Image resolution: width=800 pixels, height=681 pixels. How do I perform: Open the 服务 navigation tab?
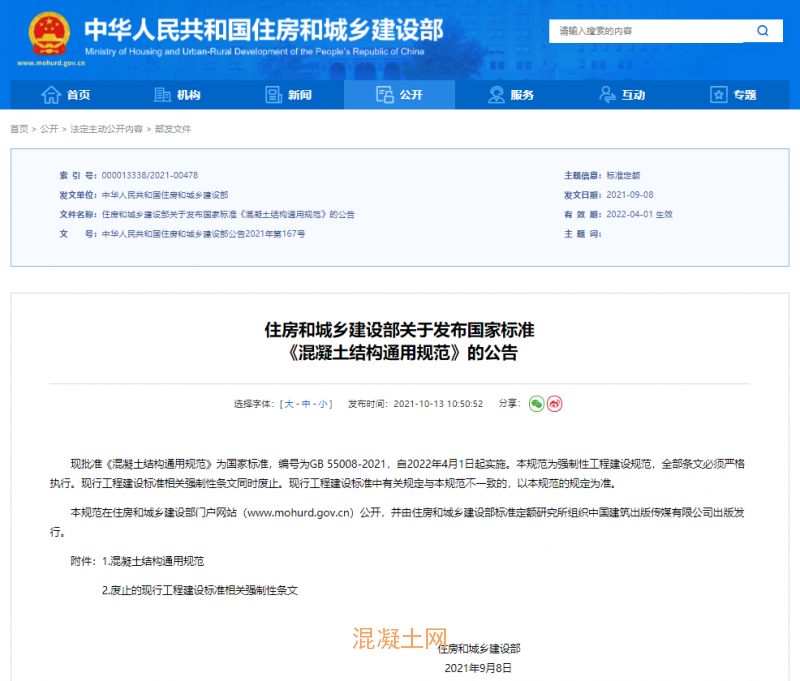tap(511, 95)
